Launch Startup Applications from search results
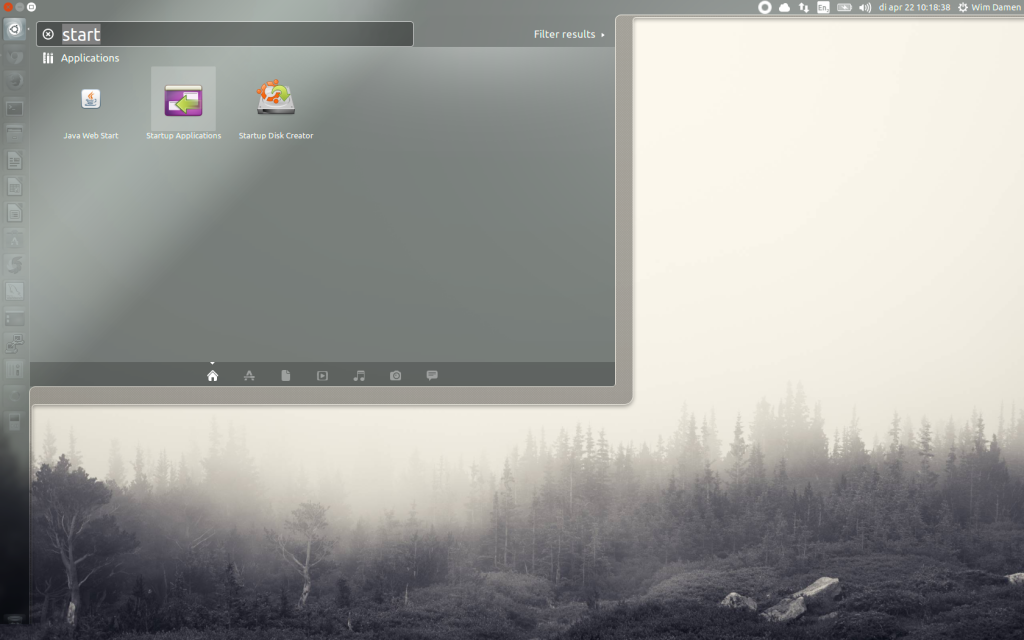Image resolution: width=1024 pixels, height=640 pixels. [x=183, y=100]
